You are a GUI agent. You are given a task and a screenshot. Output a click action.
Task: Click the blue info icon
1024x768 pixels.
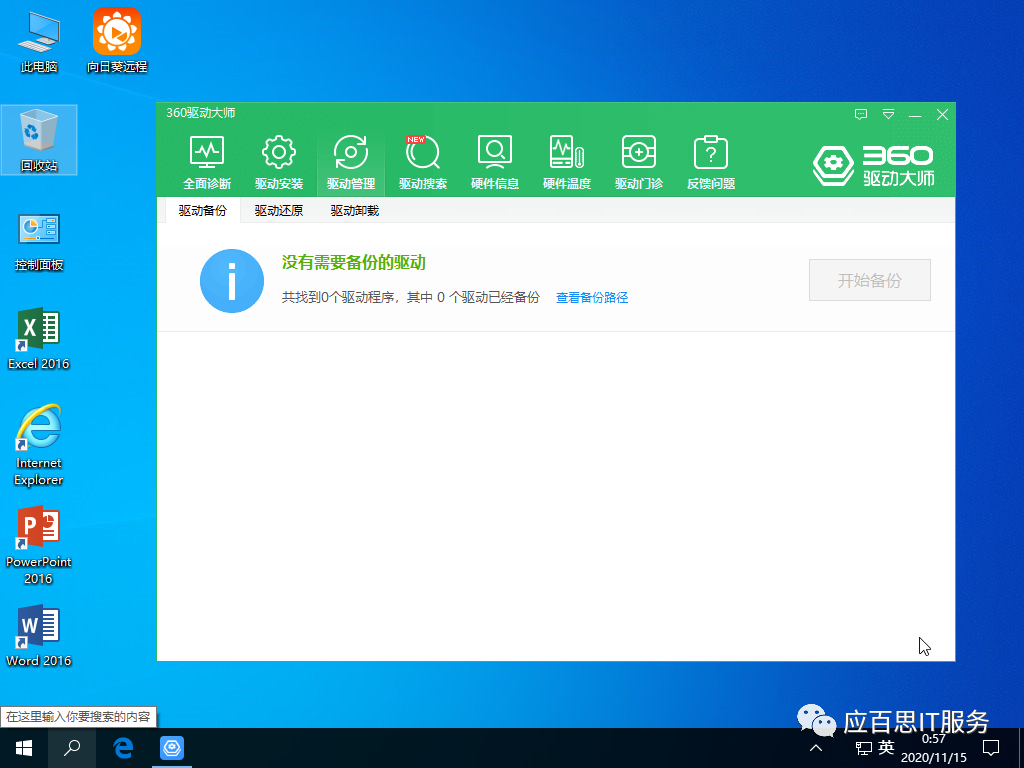point(232,281)
